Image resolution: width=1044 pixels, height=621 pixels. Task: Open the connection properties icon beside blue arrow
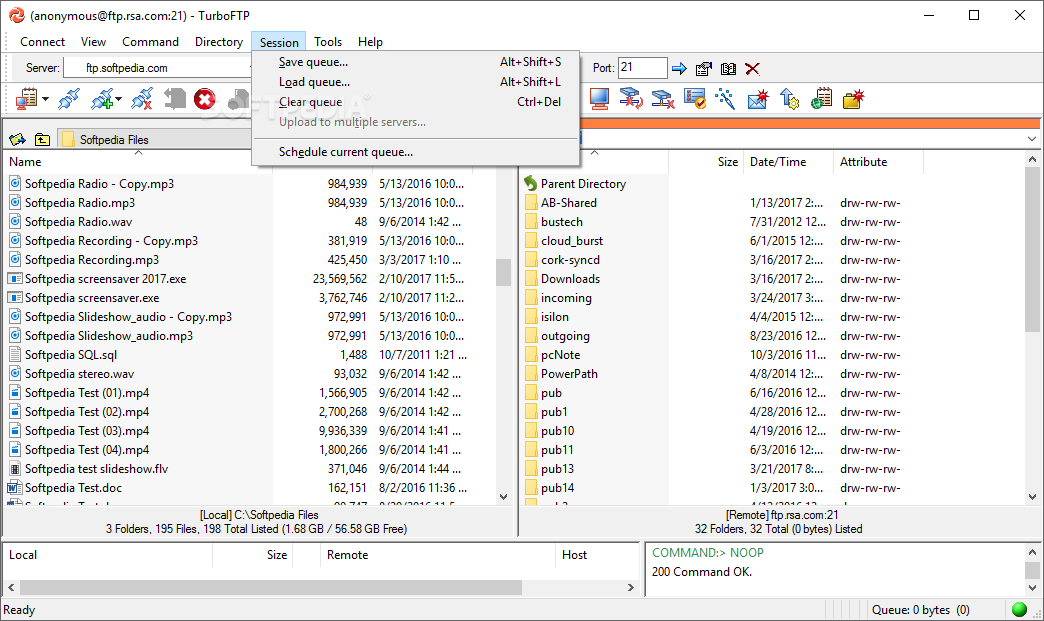[x=704, y=69]
